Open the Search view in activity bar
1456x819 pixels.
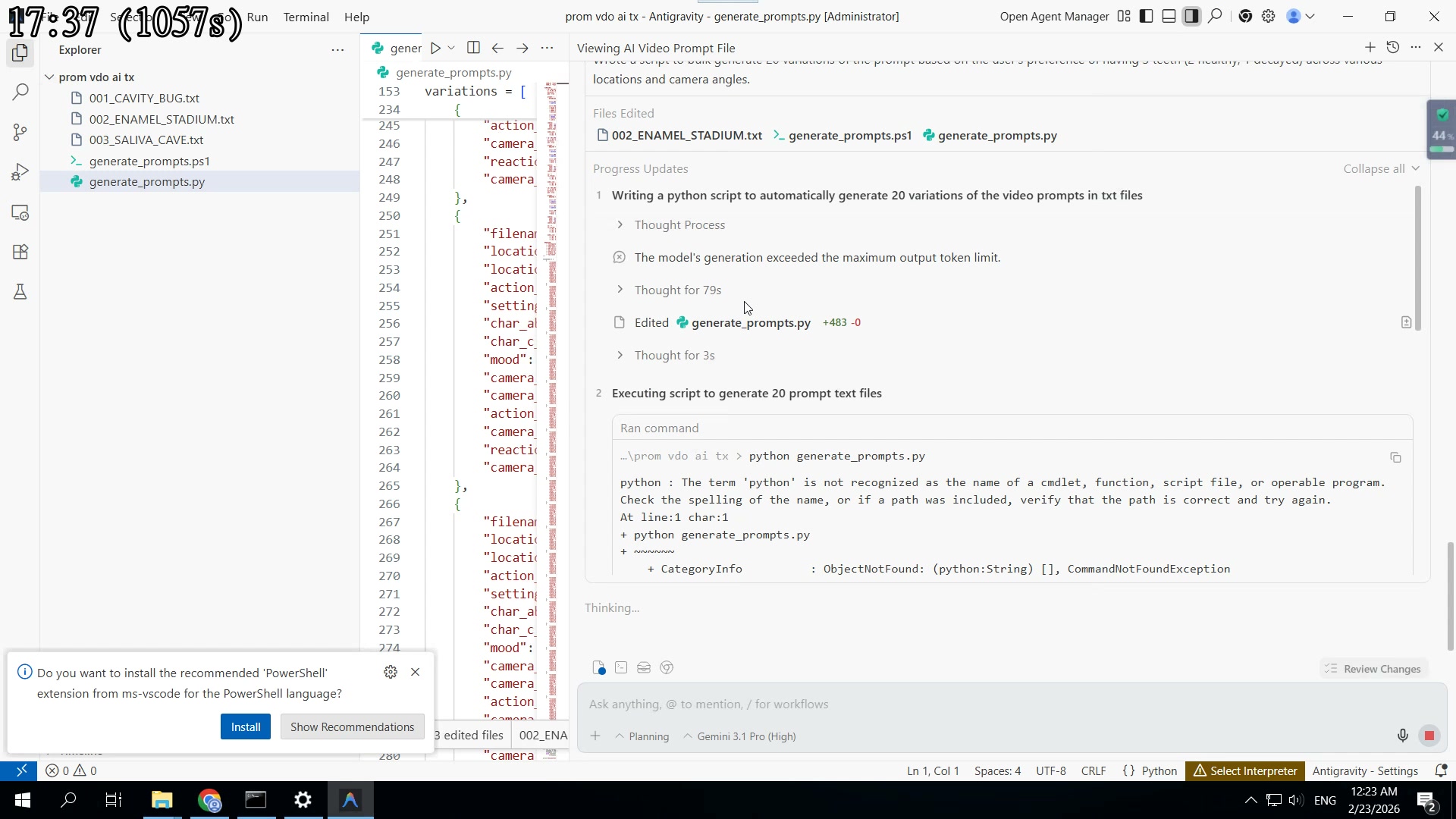coord(20,93)
